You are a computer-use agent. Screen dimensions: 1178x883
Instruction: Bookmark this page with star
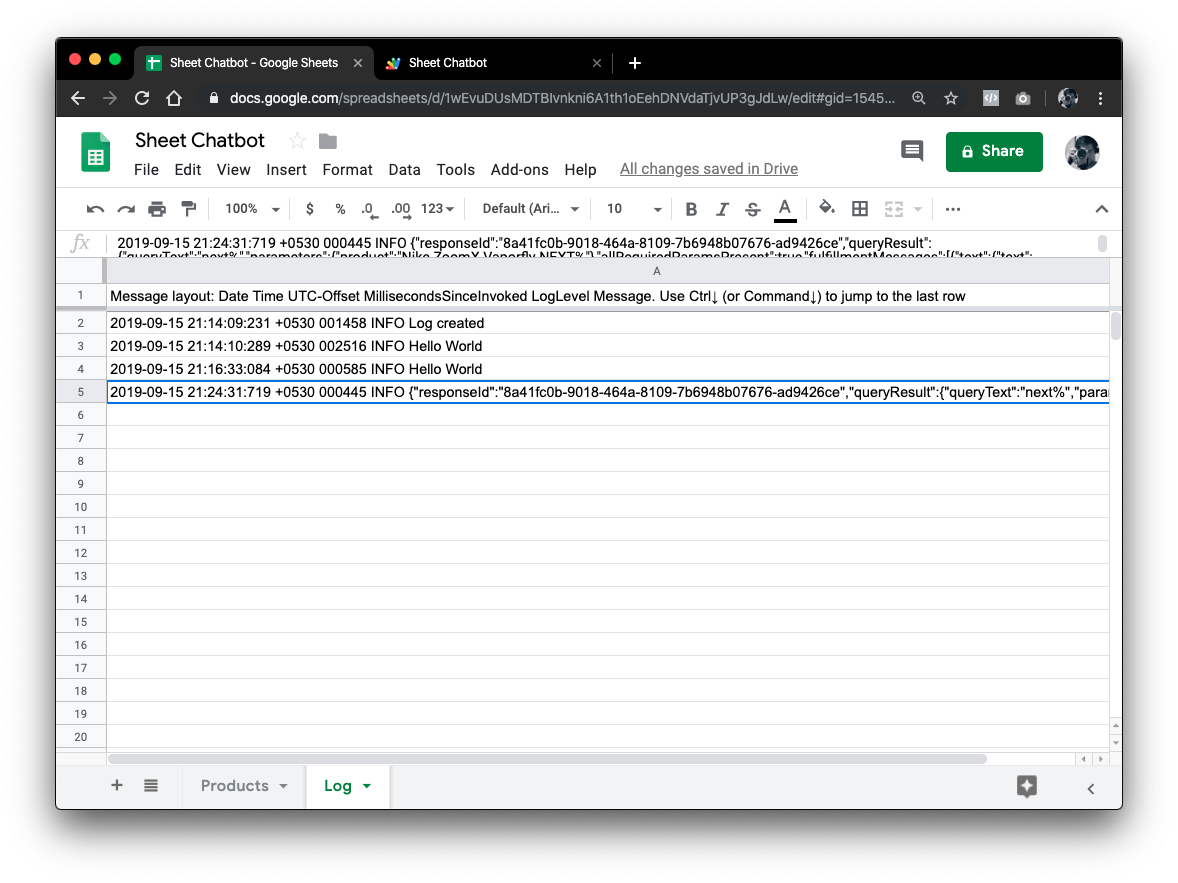(951, 98)
